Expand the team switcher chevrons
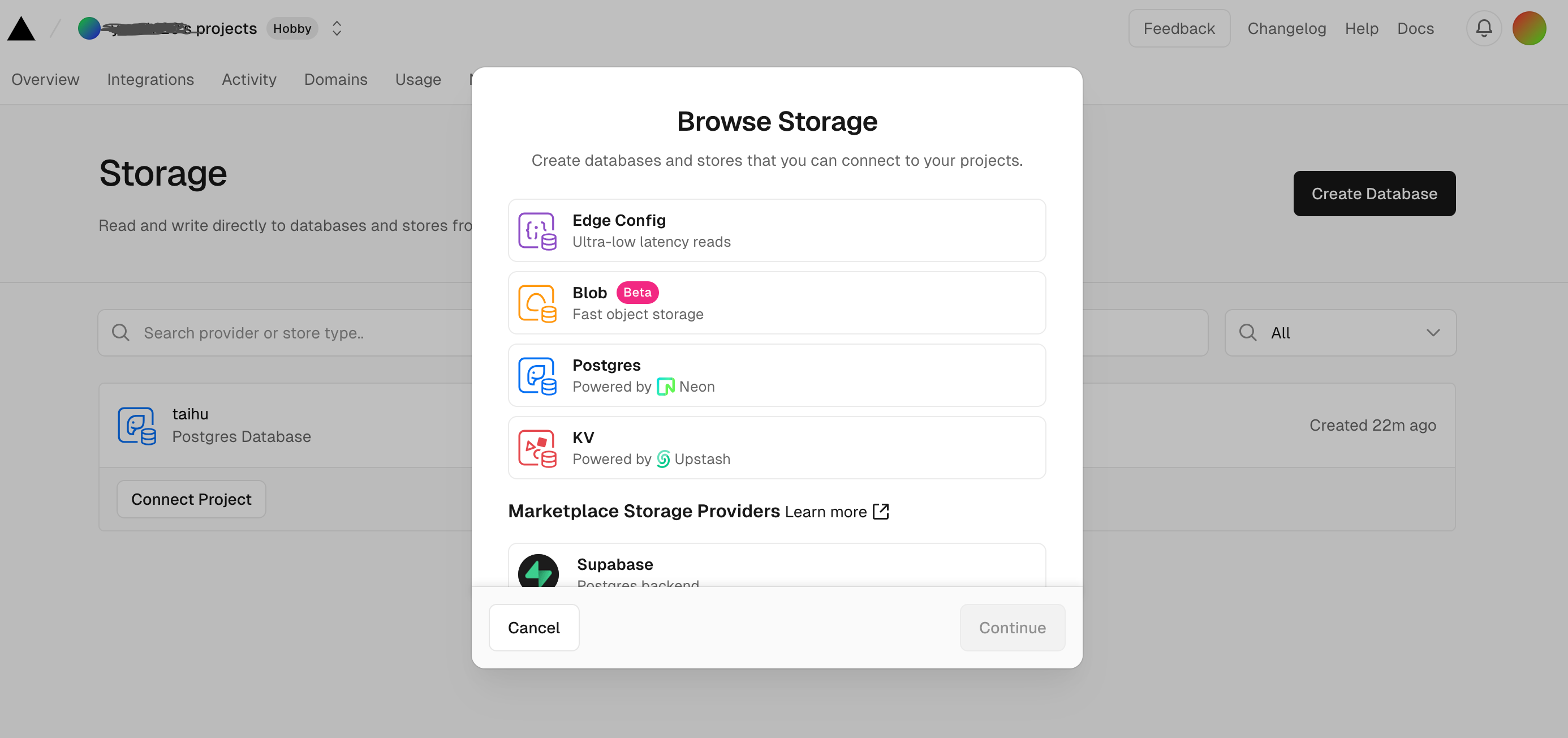1568x738 pixels. coord(337,29)
